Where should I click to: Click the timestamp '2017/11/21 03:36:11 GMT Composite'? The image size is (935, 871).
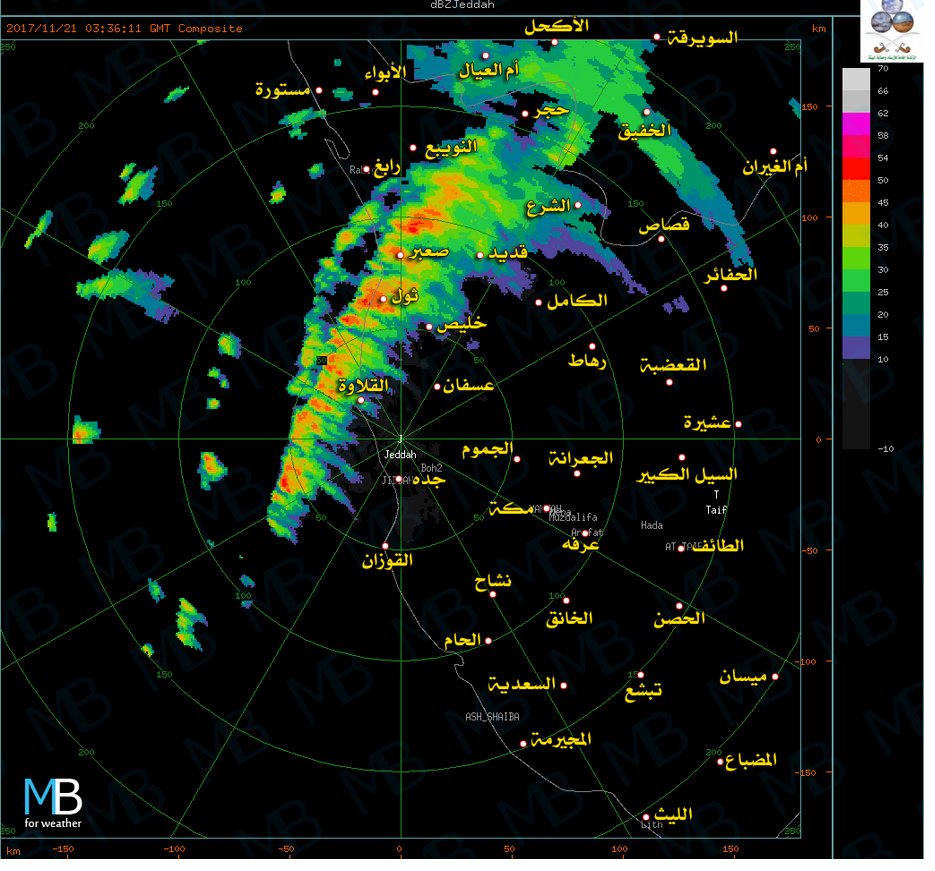pyautogui.click(x=124, y=28)
